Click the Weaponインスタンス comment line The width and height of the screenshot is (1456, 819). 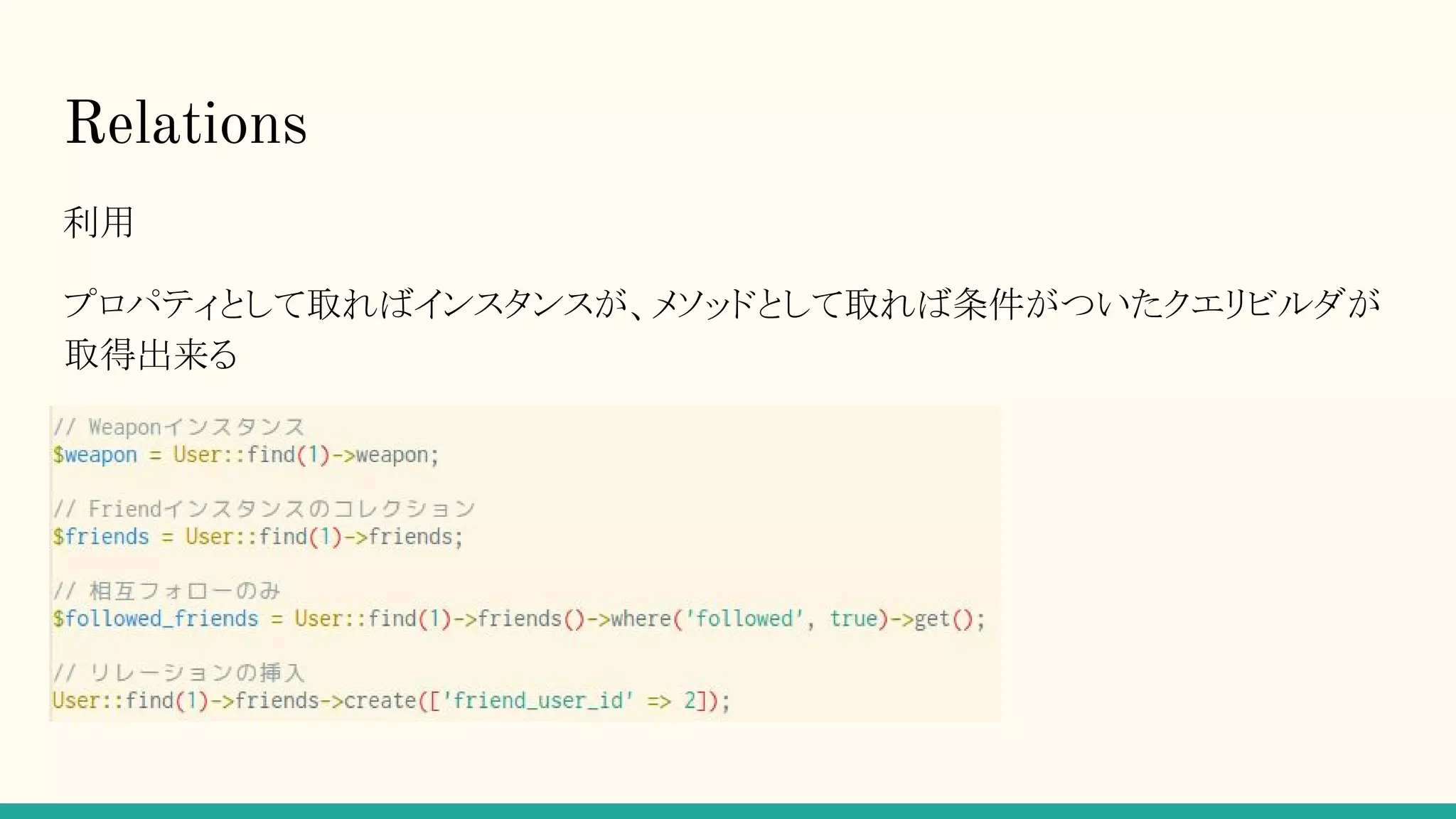point(178,427)
